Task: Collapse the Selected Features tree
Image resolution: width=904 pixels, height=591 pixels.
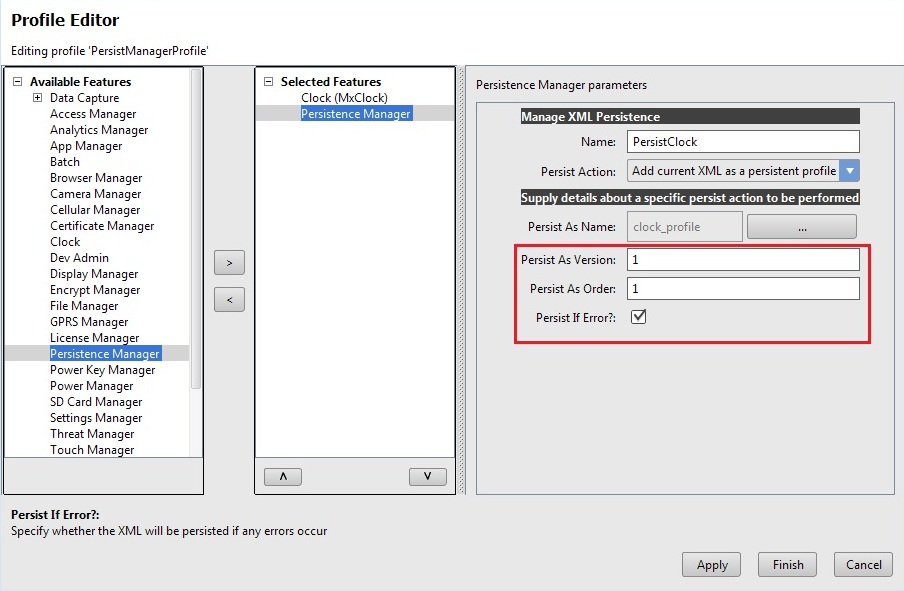Action: 268,82
